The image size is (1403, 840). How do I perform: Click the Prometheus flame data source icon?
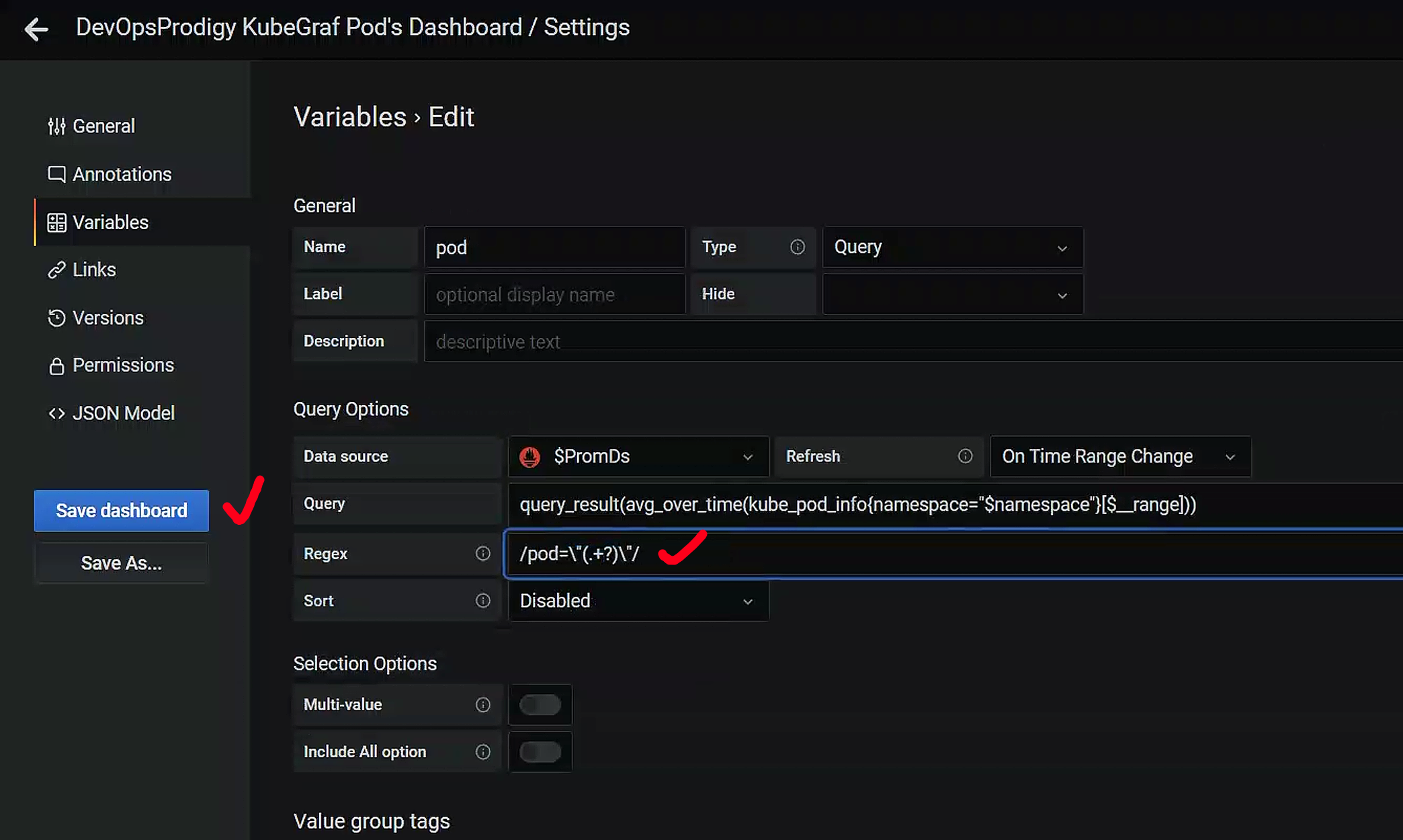click(x=529, y=457)
